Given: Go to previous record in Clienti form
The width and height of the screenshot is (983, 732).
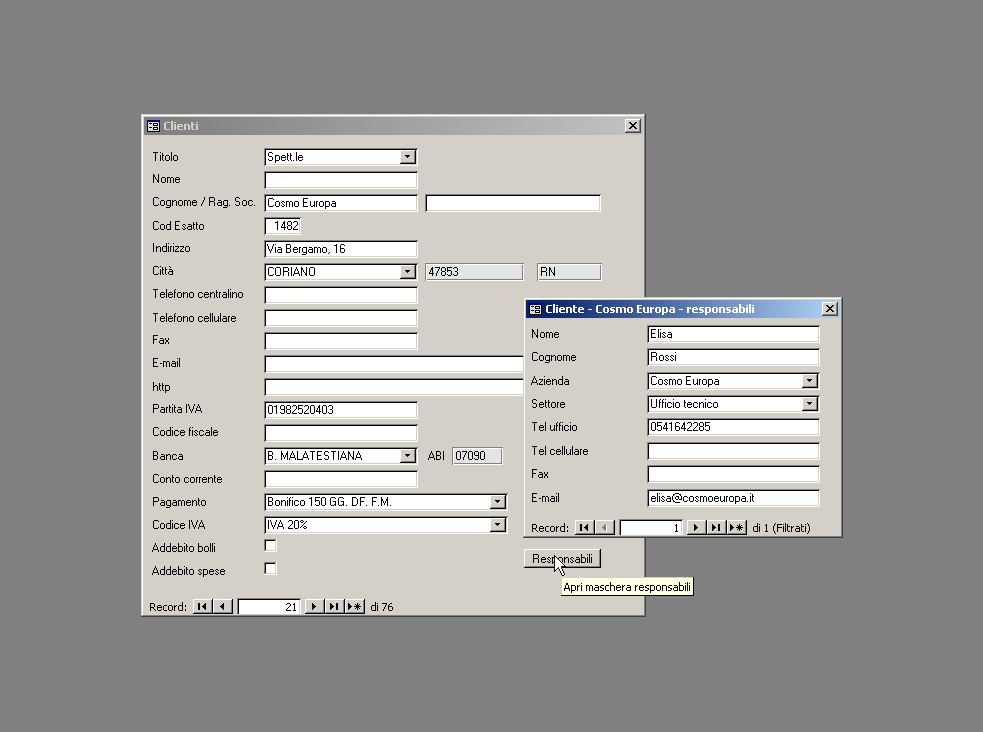Looking at the screenshot, I should pyautogui.click(x=223, y=607).
